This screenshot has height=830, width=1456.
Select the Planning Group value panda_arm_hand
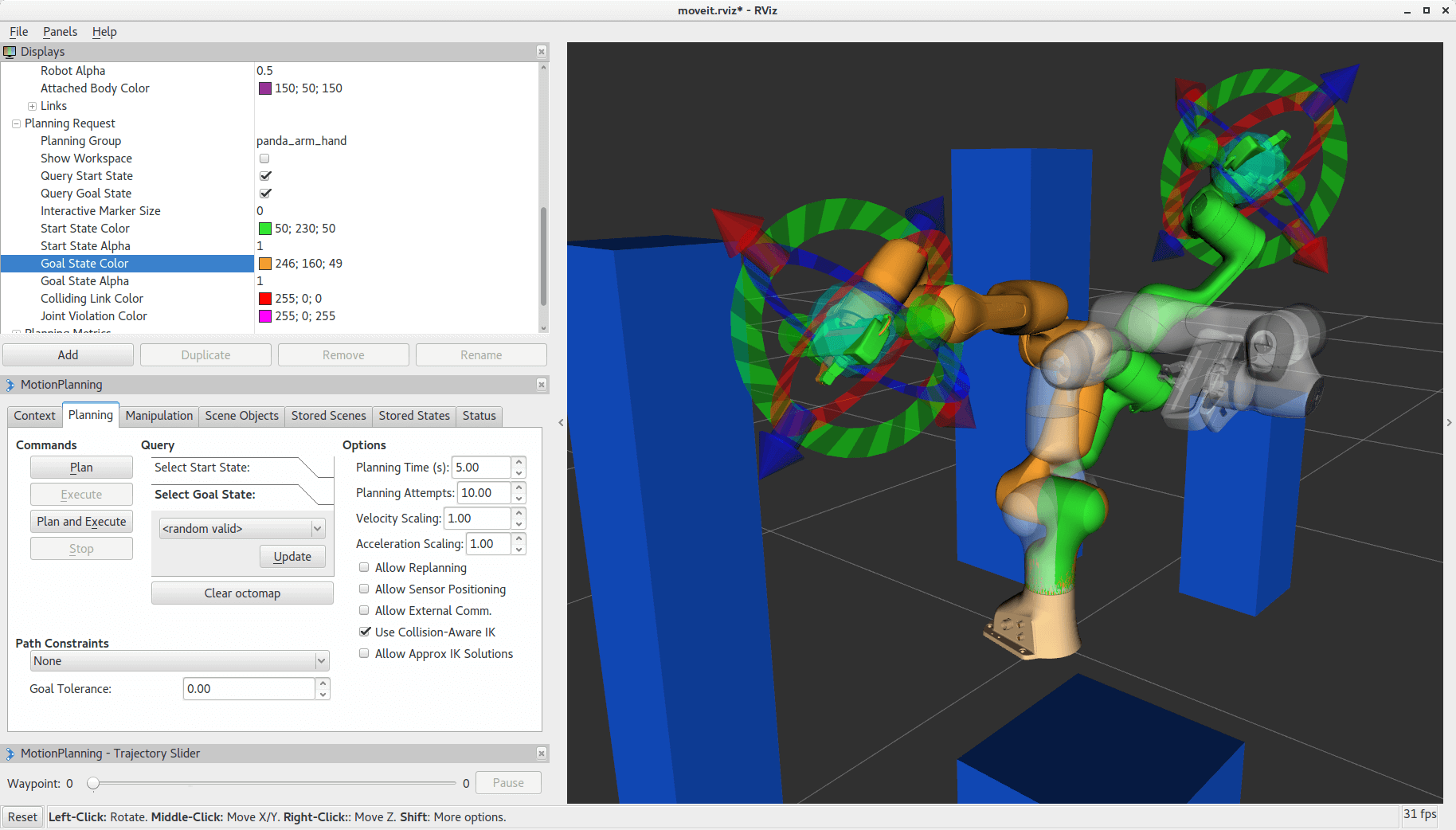301,141
